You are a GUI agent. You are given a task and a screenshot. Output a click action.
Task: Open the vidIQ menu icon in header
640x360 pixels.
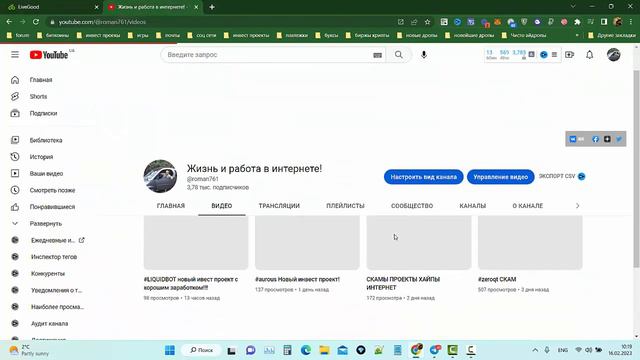point(554,54)
